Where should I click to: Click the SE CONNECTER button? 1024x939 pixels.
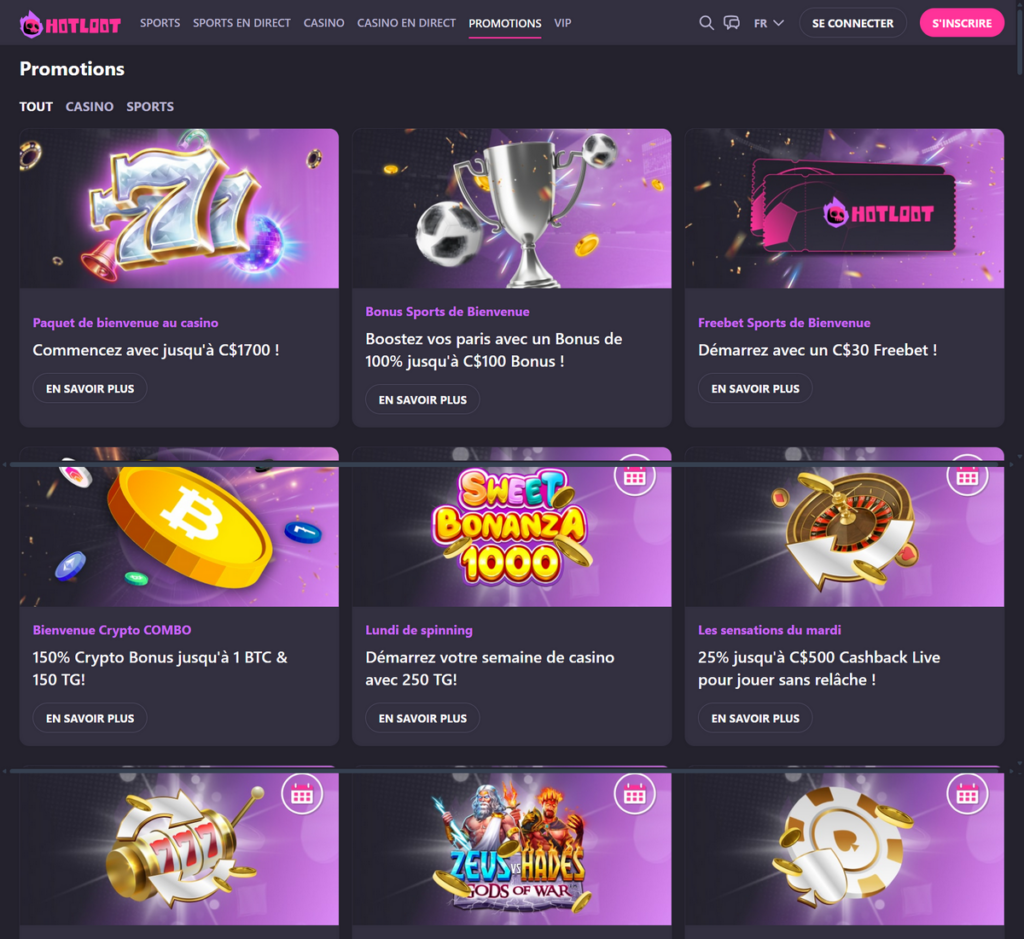[852, 23]
